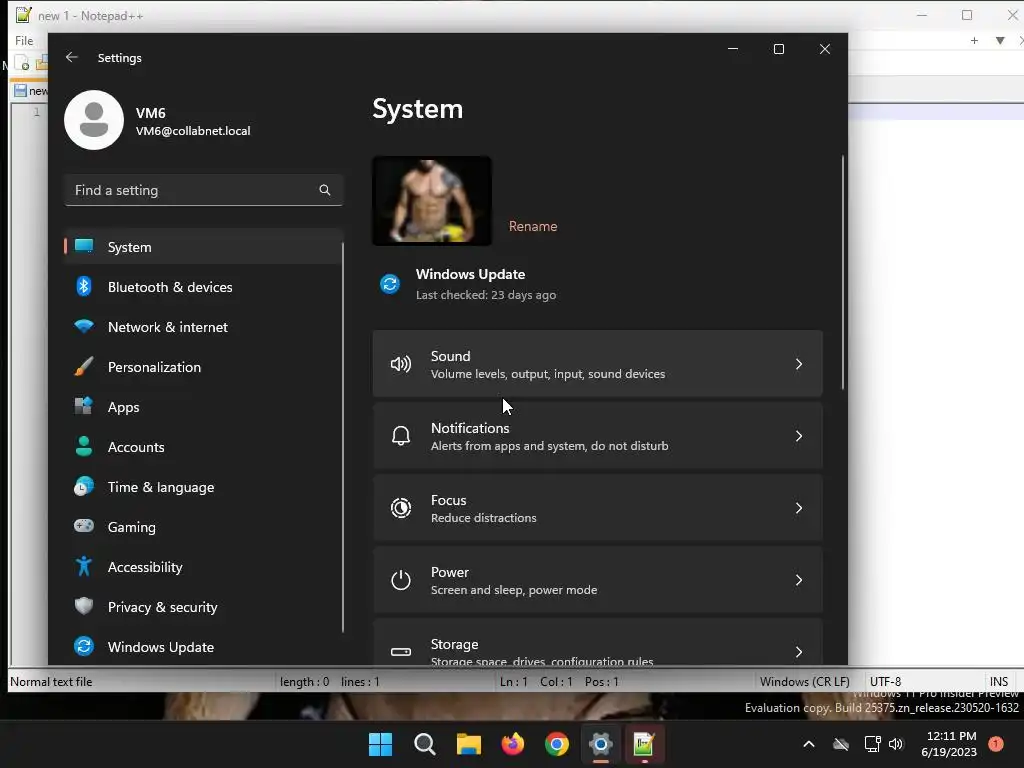Expand the Power settings row
The width and height of the screenshot is (1024, 768).
pos(598,580)
